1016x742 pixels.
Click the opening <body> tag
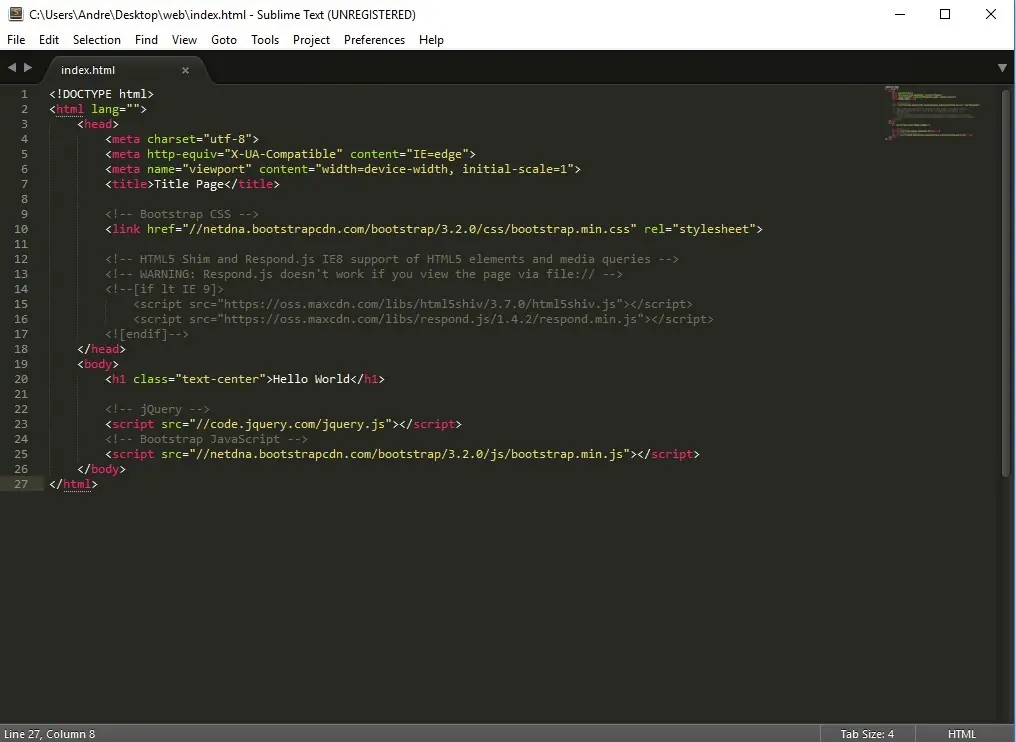pos(98,364)
